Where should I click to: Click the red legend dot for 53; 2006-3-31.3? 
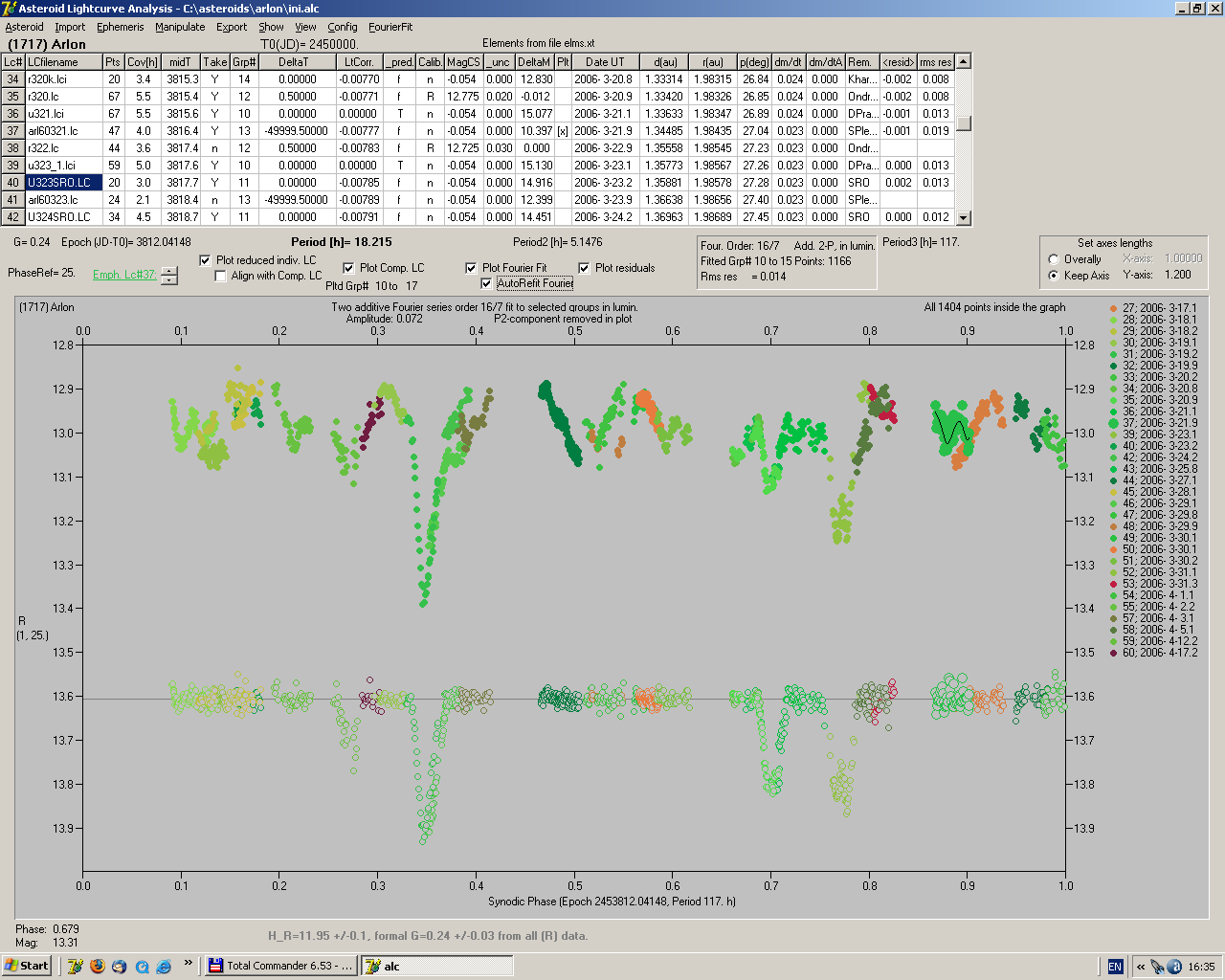click(1113, 584)
